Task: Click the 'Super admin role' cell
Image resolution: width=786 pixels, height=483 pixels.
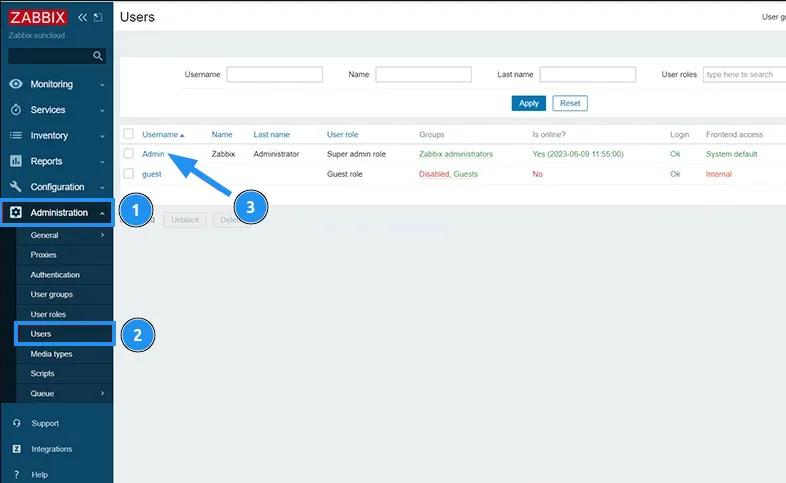Action: (x=356, y=154)
